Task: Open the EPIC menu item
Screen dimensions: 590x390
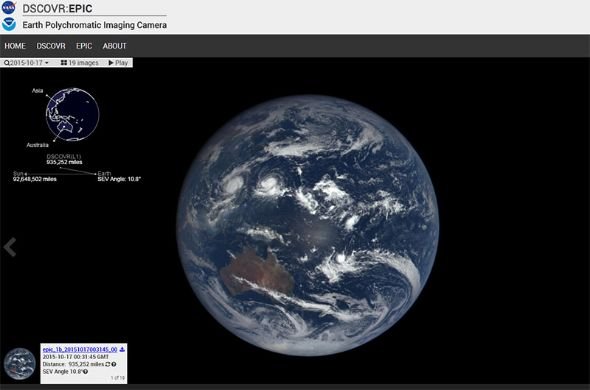Action: point(84,46)
